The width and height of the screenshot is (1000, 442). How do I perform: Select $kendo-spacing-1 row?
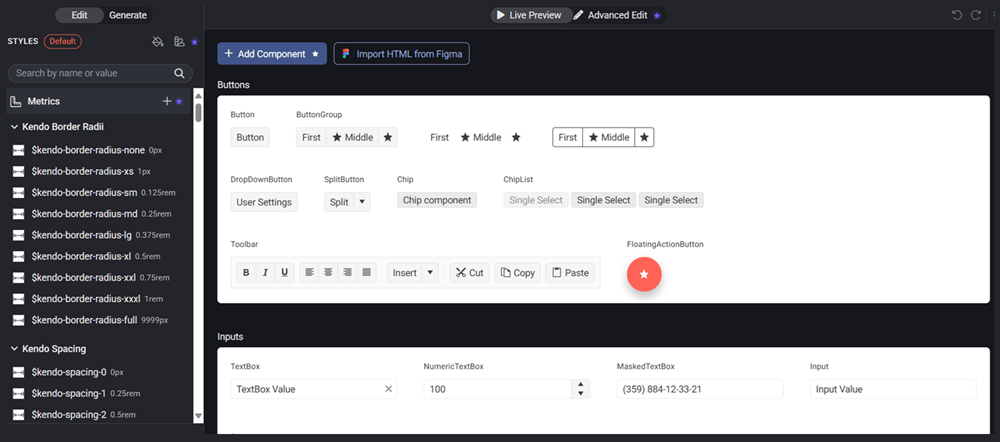(x=101, y=393)
